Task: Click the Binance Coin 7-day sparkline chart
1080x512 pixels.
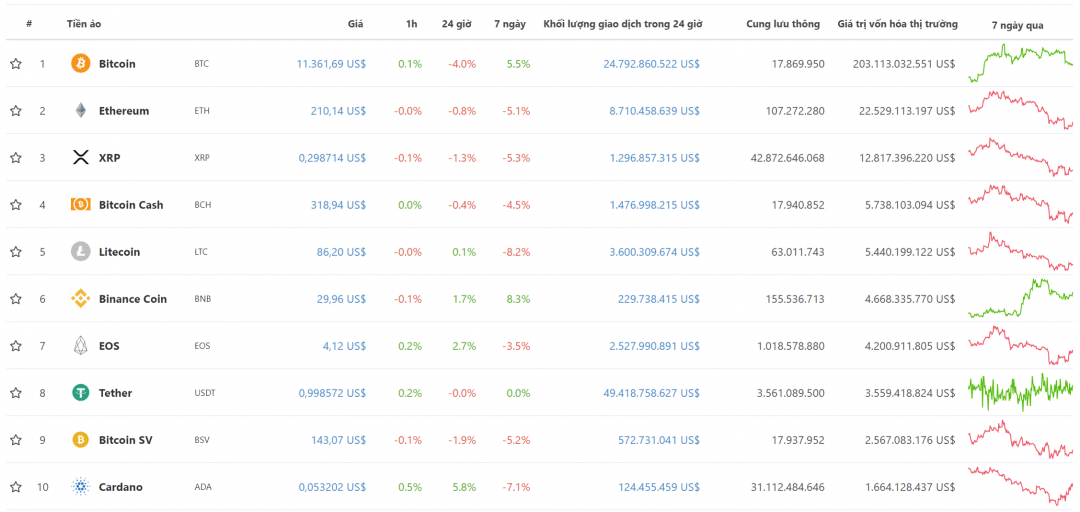Action: pos(1021,298)
